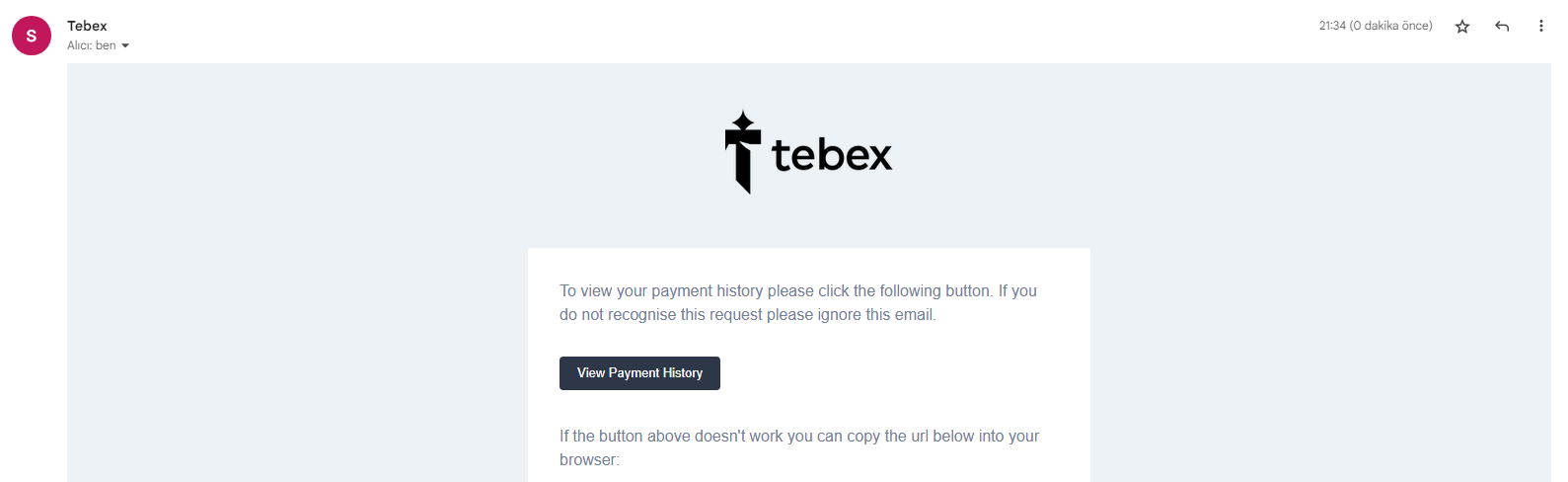Open the three-dot more options menu
Image resolution: width=1568 pixels, height=482 pixels.
[x=1540, y=27]
